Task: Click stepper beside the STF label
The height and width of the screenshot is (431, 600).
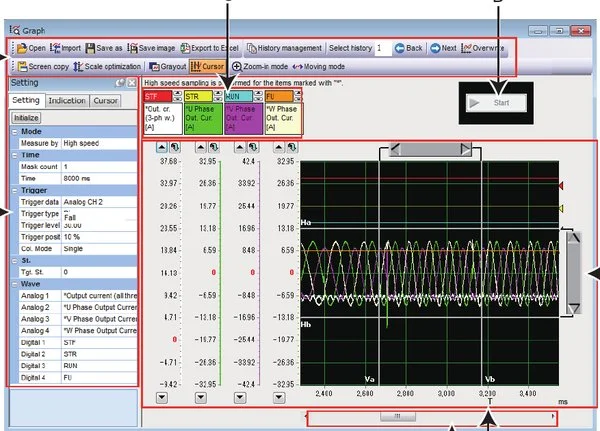Action: 178,96
